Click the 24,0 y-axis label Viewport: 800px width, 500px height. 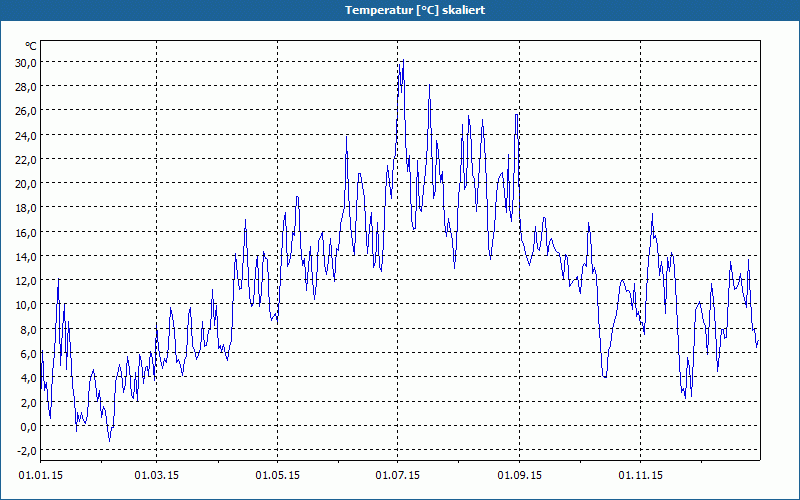coord(26,135)
